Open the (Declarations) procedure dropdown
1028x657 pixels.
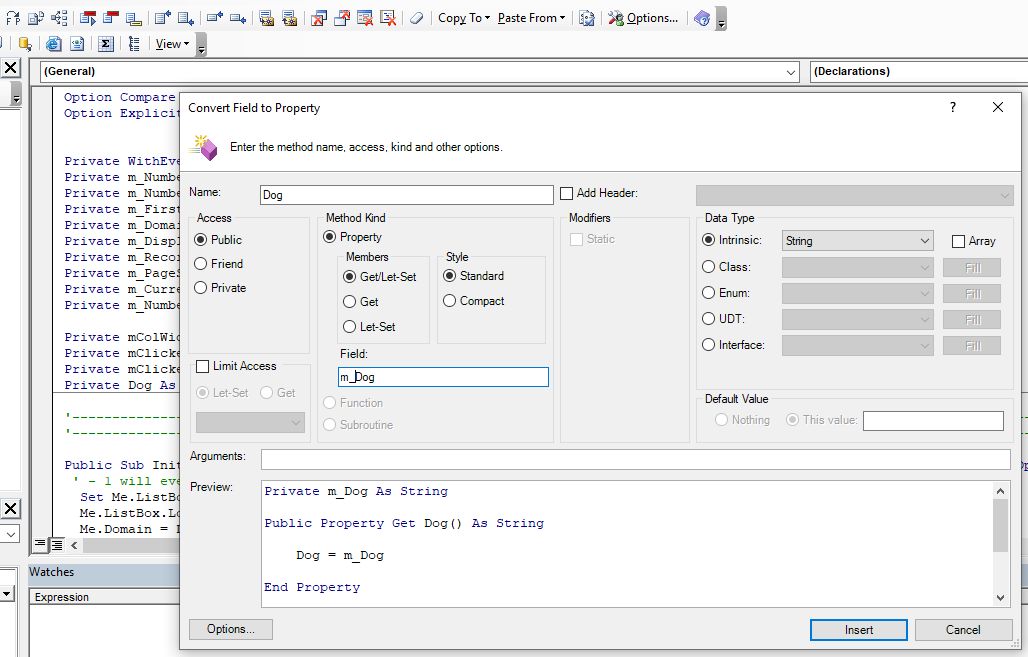pyautogui.click(x=919, y=71)
